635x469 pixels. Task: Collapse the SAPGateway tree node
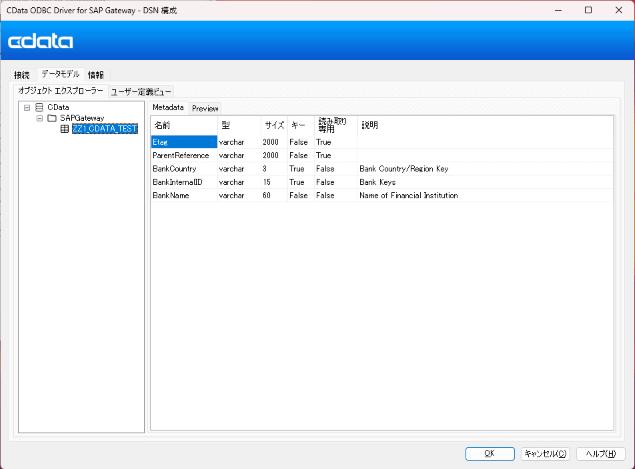point(40,118)
